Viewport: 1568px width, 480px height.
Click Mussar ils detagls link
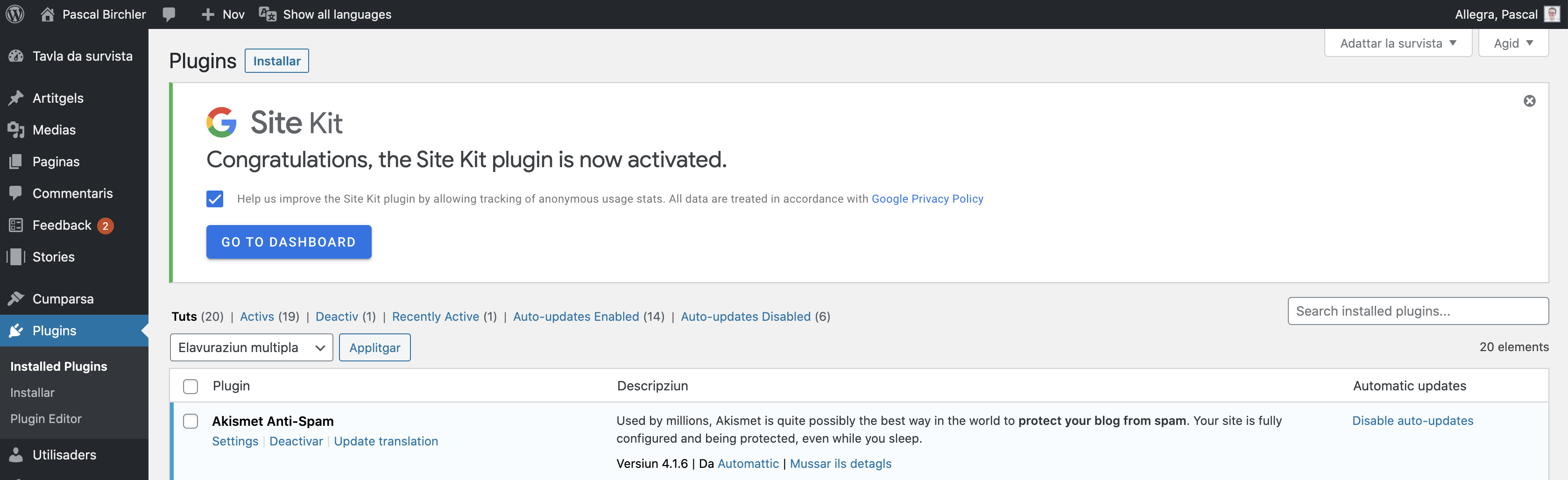[840, 464]
